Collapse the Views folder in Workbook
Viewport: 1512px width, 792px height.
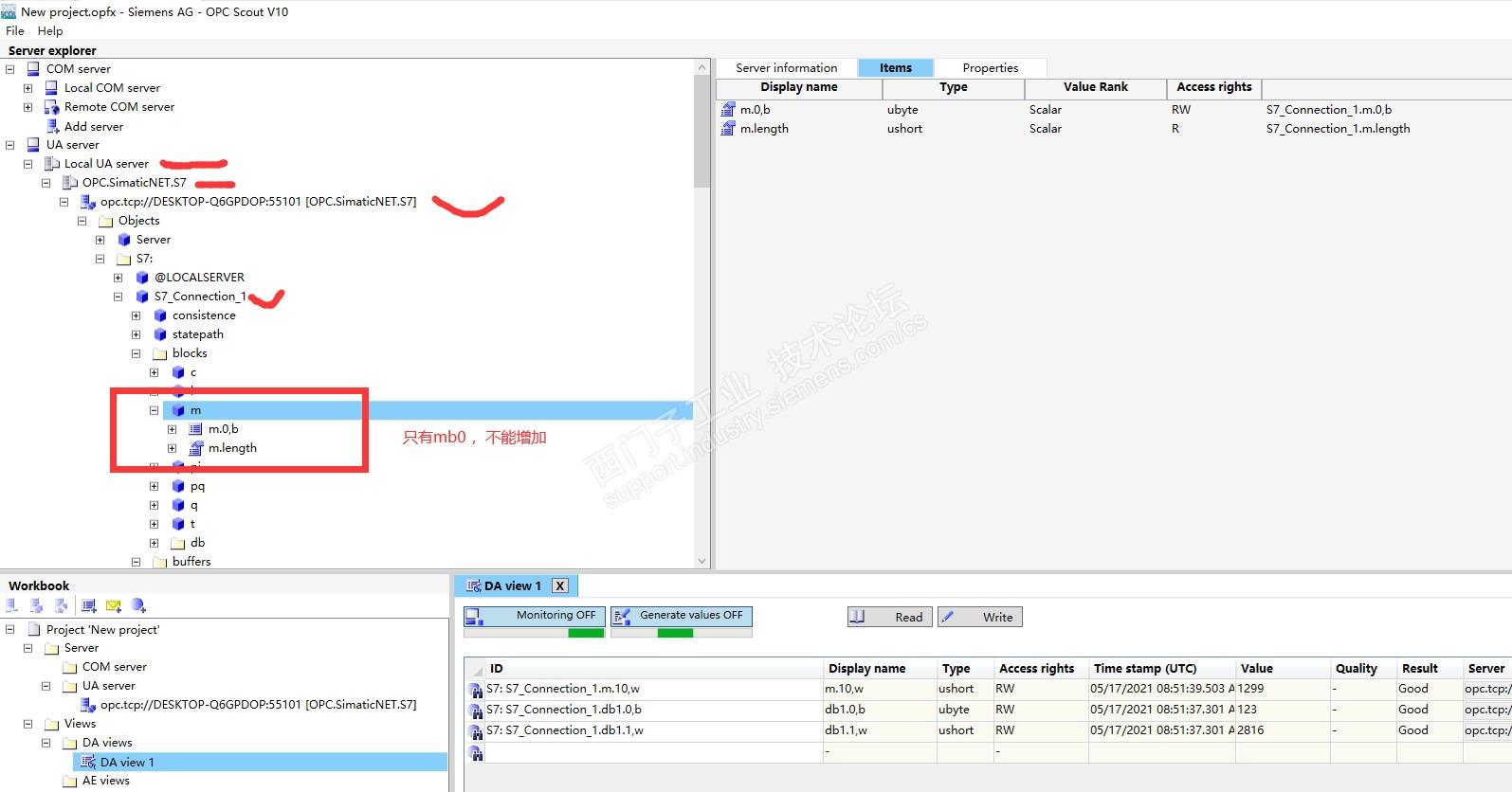pyautogui.click(x=27, y=724)
